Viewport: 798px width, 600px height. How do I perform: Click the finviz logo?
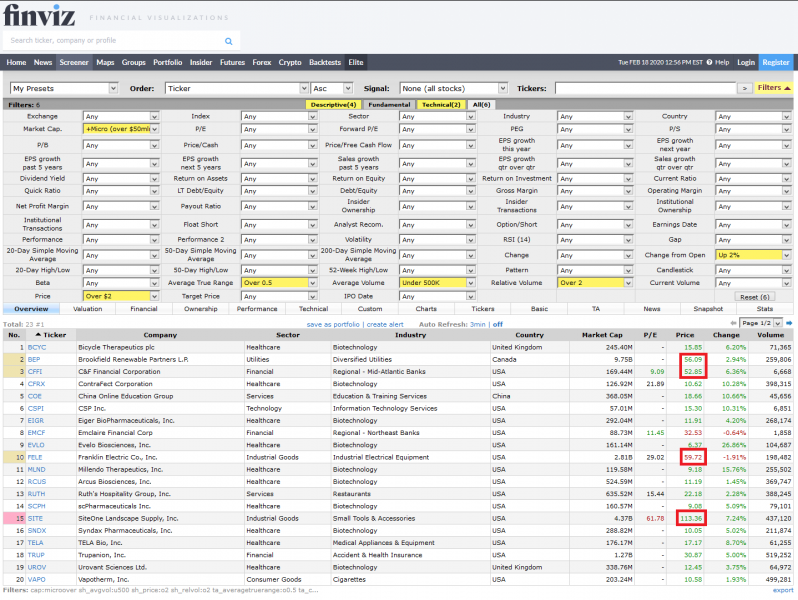click(37, 15)
